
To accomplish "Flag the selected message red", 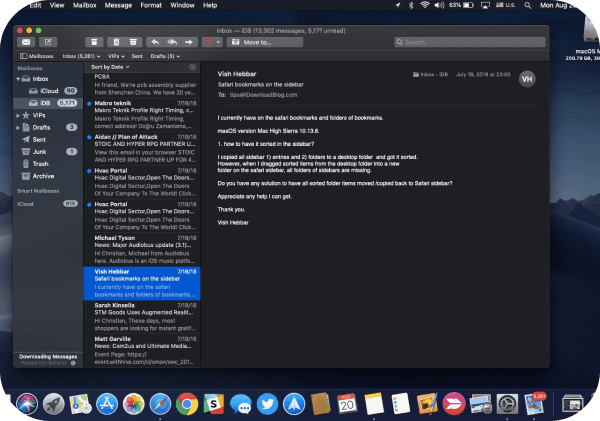I will tap(208, 42).
